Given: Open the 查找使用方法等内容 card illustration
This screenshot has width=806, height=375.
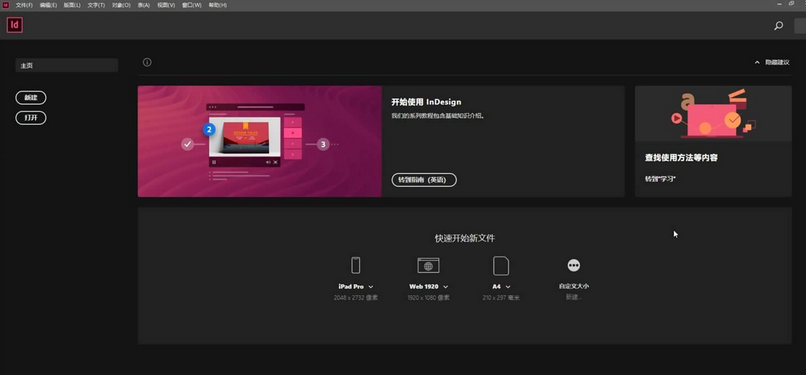Looking at the screenshot, I should click(713, 114).
